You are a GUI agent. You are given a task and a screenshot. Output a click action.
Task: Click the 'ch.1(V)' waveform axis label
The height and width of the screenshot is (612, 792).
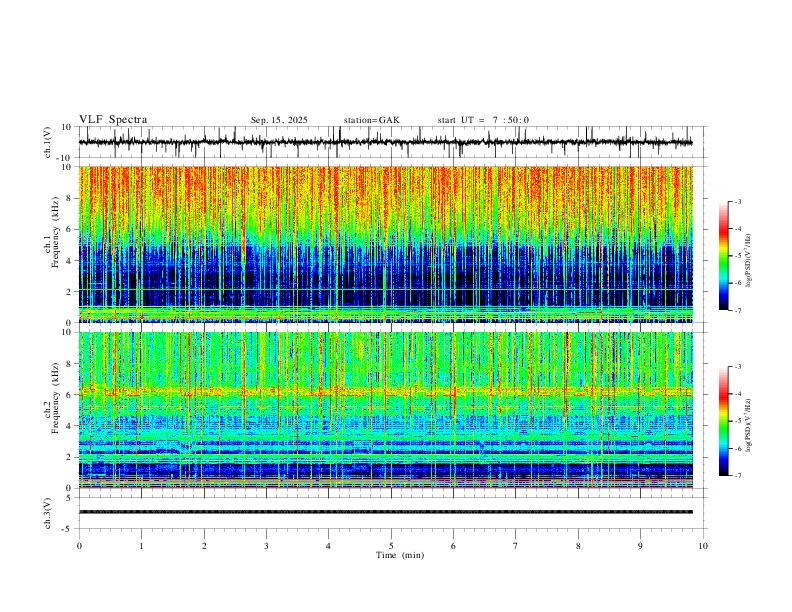(48, 142)
